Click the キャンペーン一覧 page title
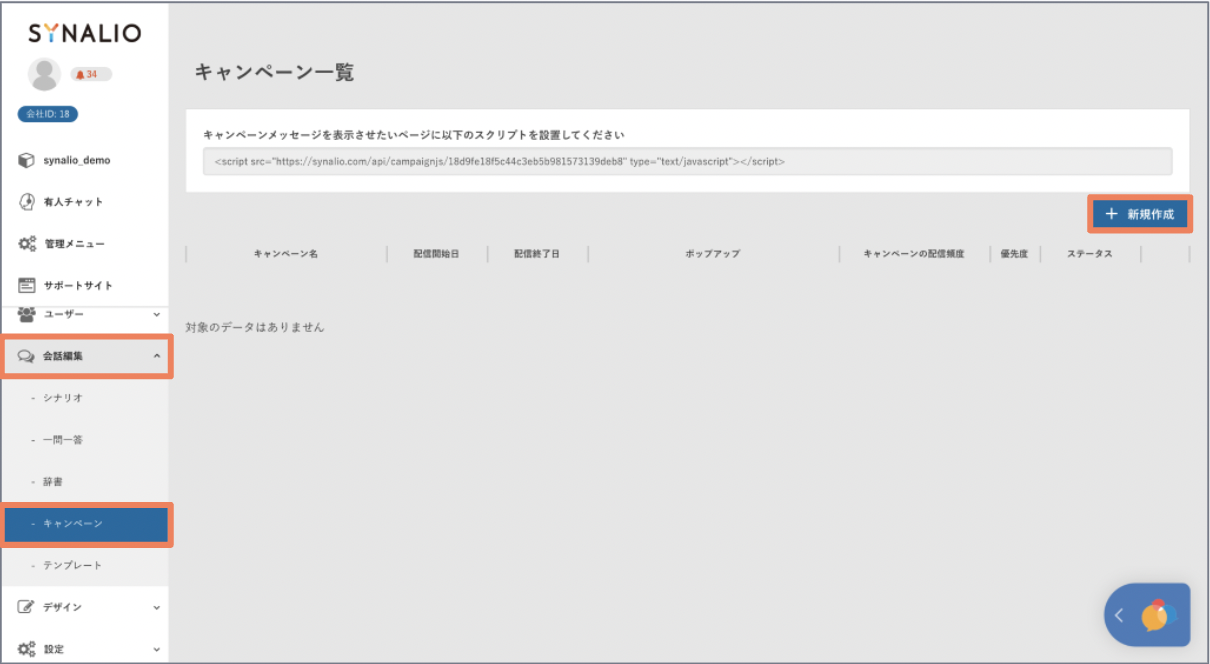Image resolution: width=1210 pixels, height=664 pixels. [x=273, y=72]
